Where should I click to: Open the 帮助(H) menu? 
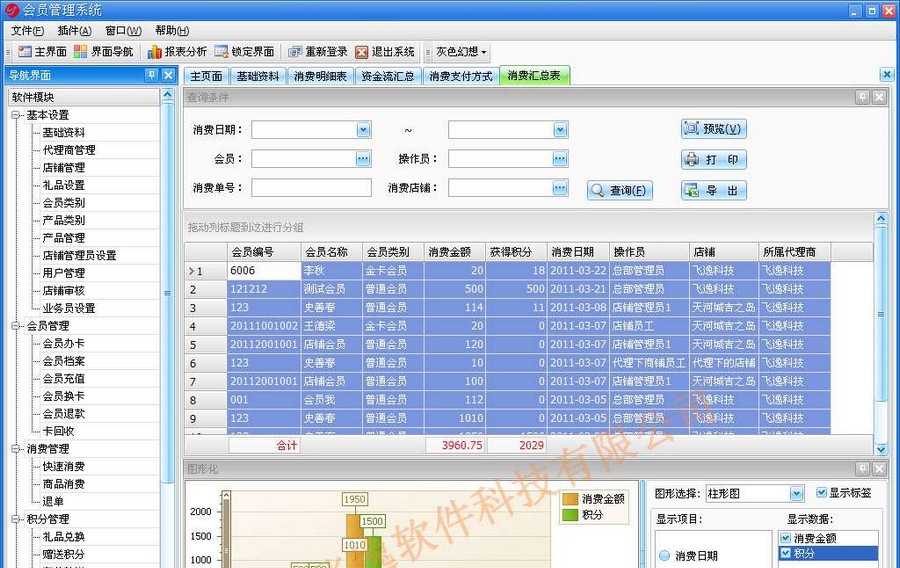coord(172,30)
